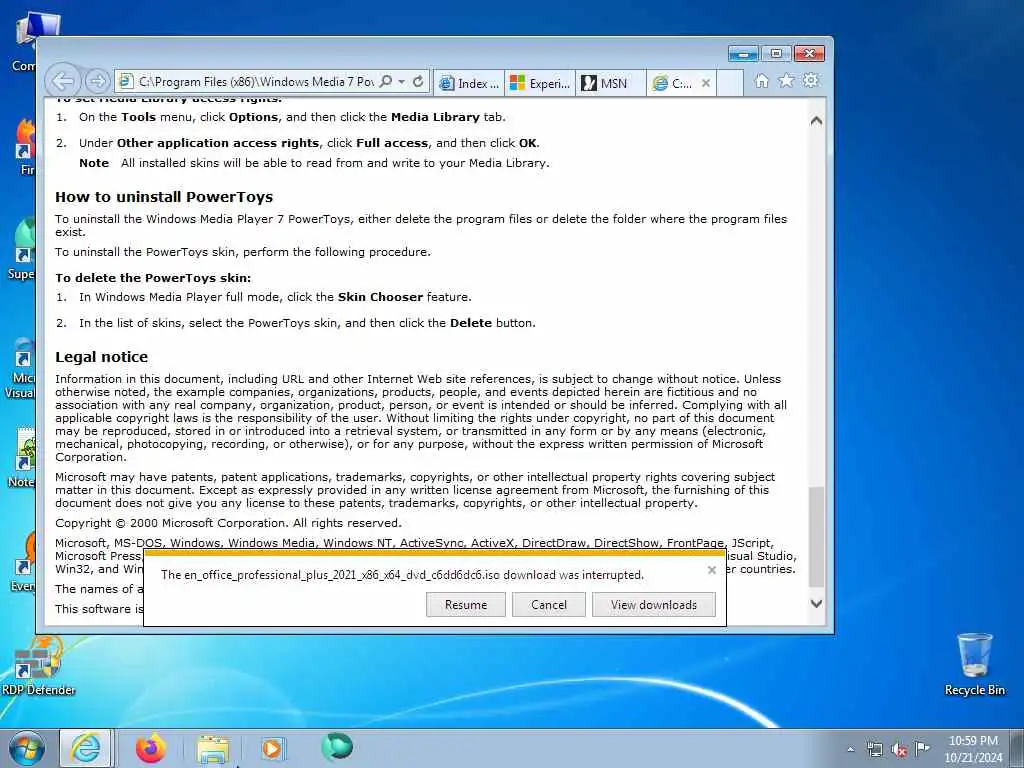1024x768 pixels.
Task: Click the scroll-down arrow on the page scrollbar
Action: (x=816, y=603)
